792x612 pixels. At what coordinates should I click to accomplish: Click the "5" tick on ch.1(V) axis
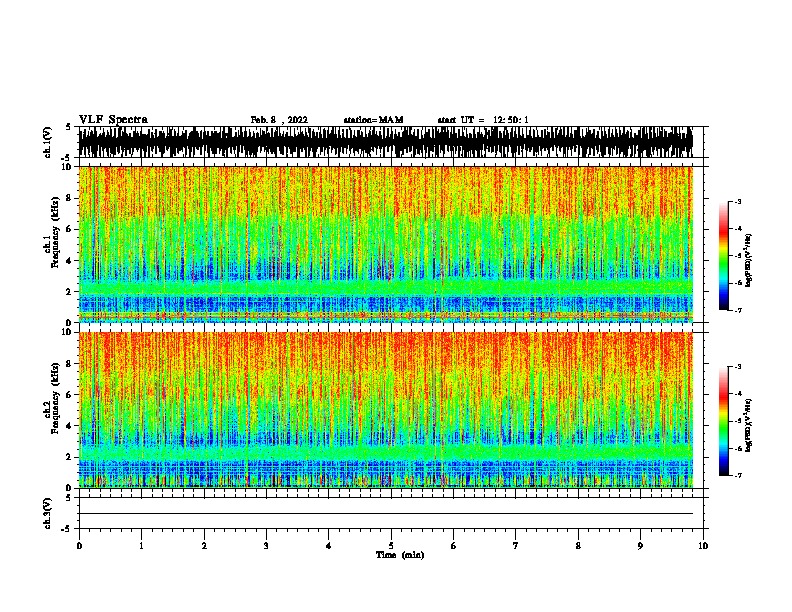(68, 127)
